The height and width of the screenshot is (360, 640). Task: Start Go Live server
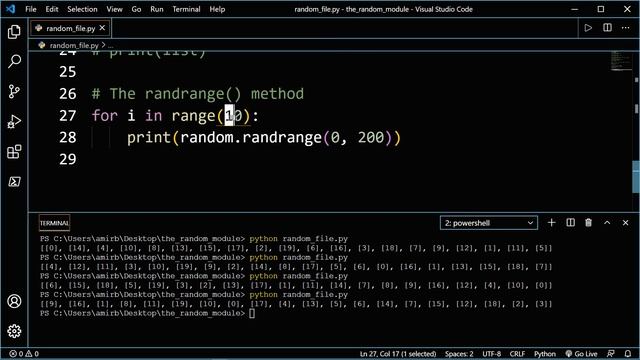click(581, 354)
